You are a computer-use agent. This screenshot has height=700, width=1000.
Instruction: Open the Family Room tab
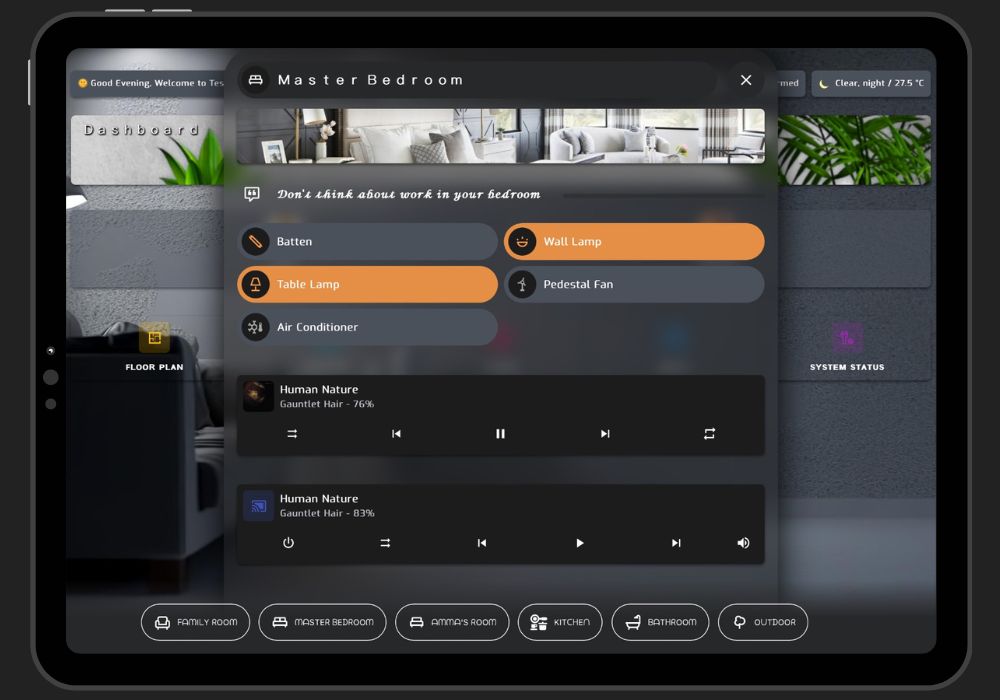tap(196, 622)
